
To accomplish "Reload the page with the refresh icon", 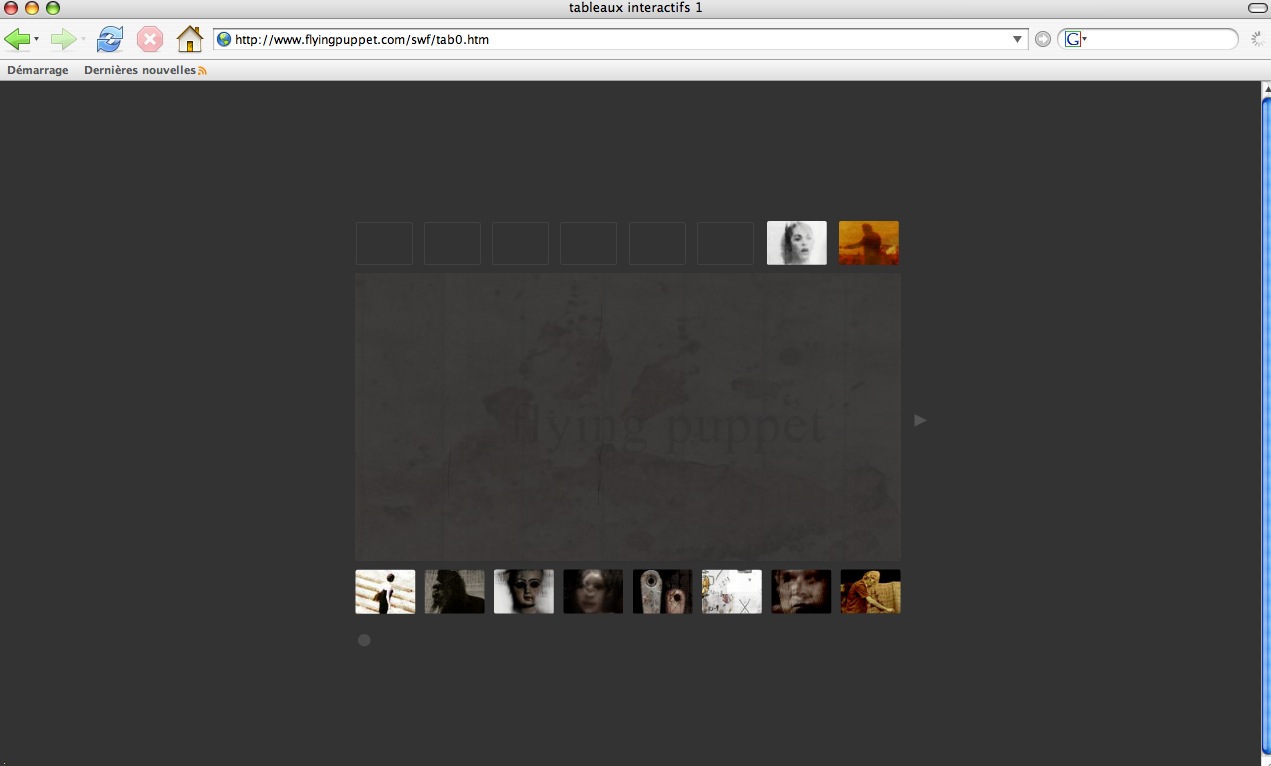I will coord(109,39).
